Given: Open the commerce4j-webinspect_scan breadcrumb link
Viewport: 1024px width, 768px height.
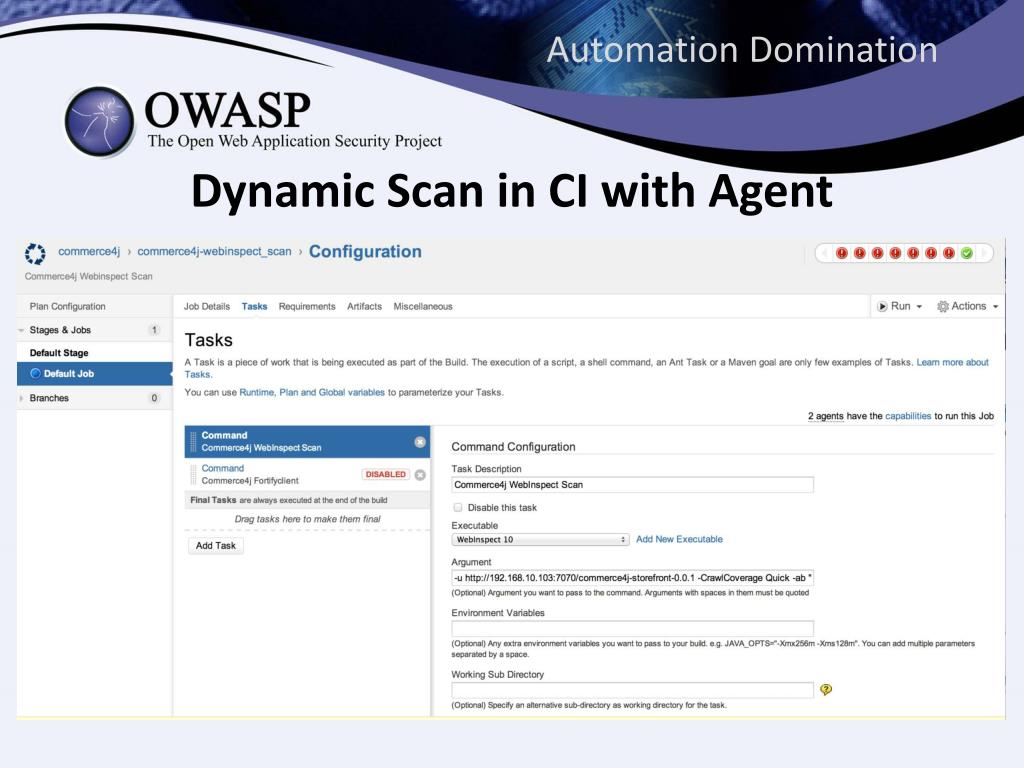Looking at the screenshot, I should coord(214,251).
